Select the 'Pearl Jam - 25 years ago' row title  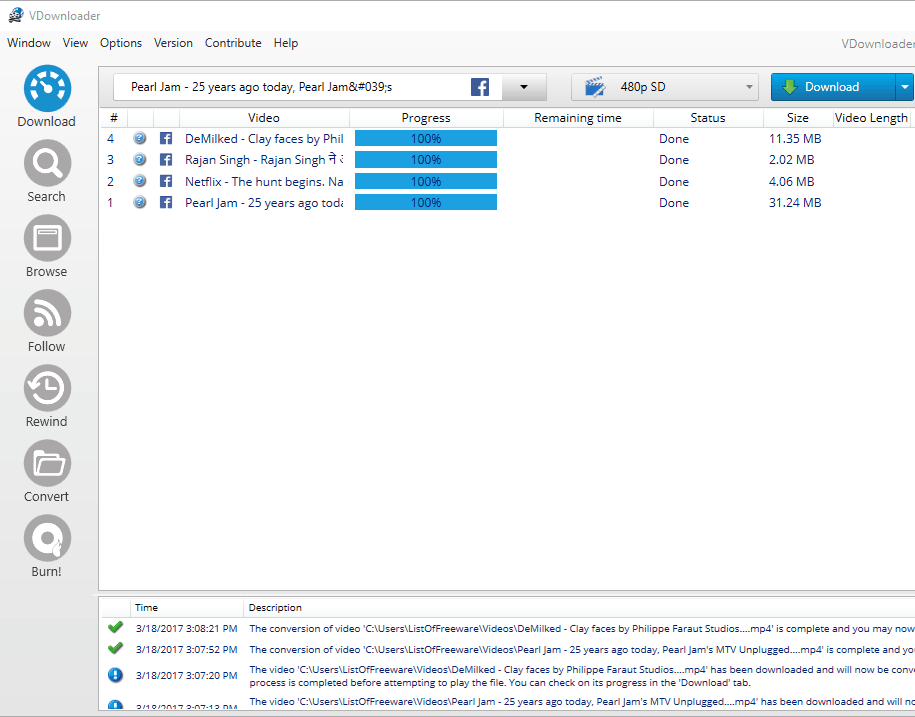pos(264,203)
